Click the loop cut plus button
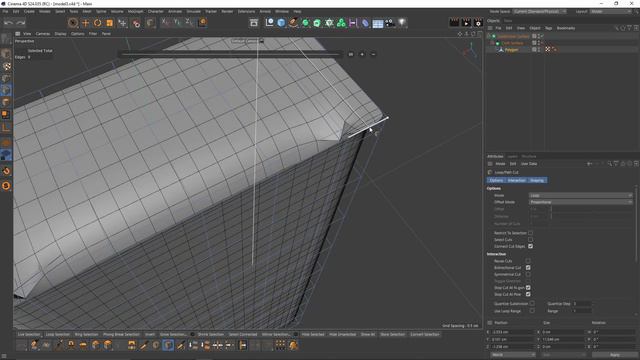This screenshot has height=360, width=640. pyautogui.click(x=362, y=54)
